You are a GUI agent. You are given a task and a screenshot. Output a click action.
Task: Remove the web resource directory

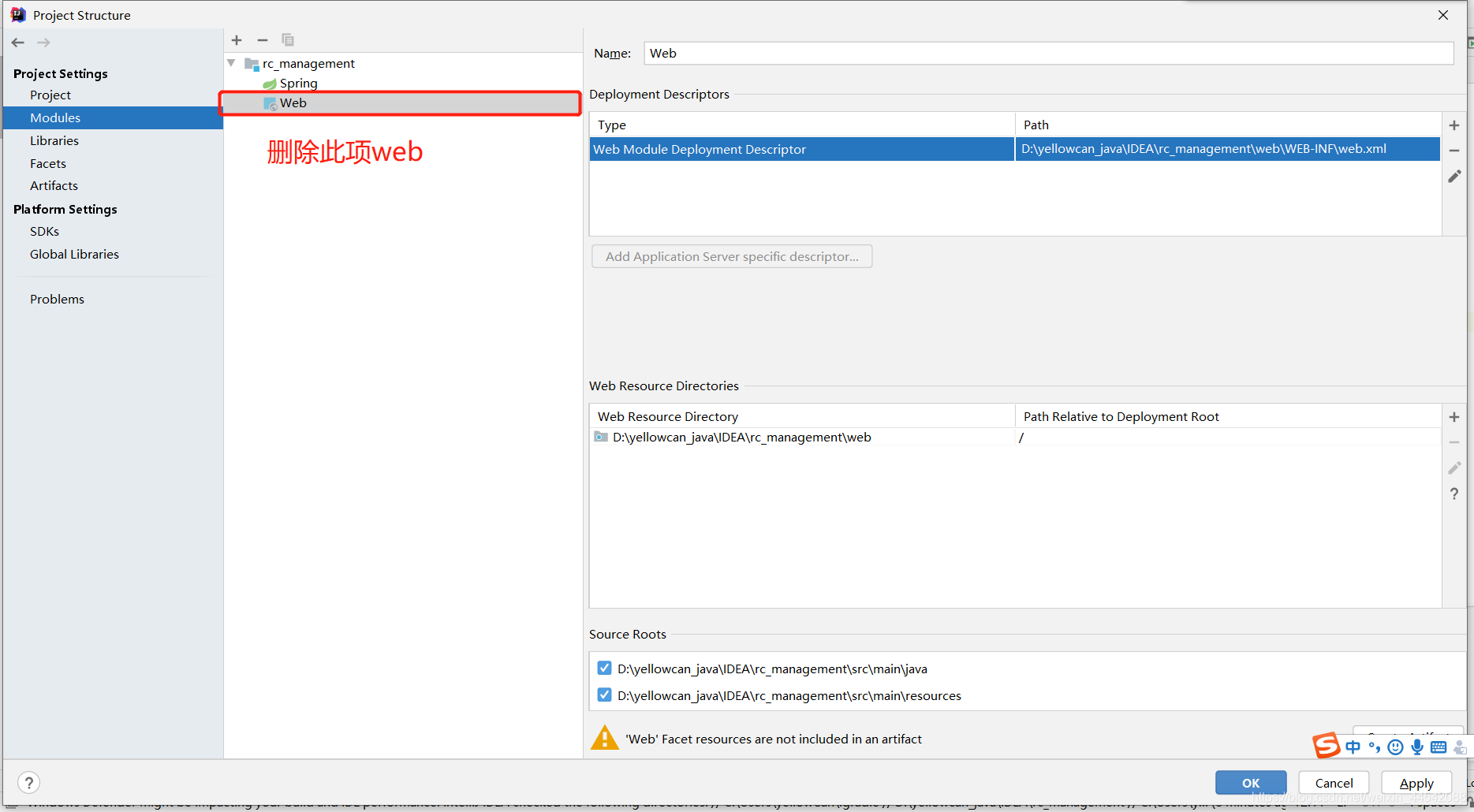[1454, 442]
